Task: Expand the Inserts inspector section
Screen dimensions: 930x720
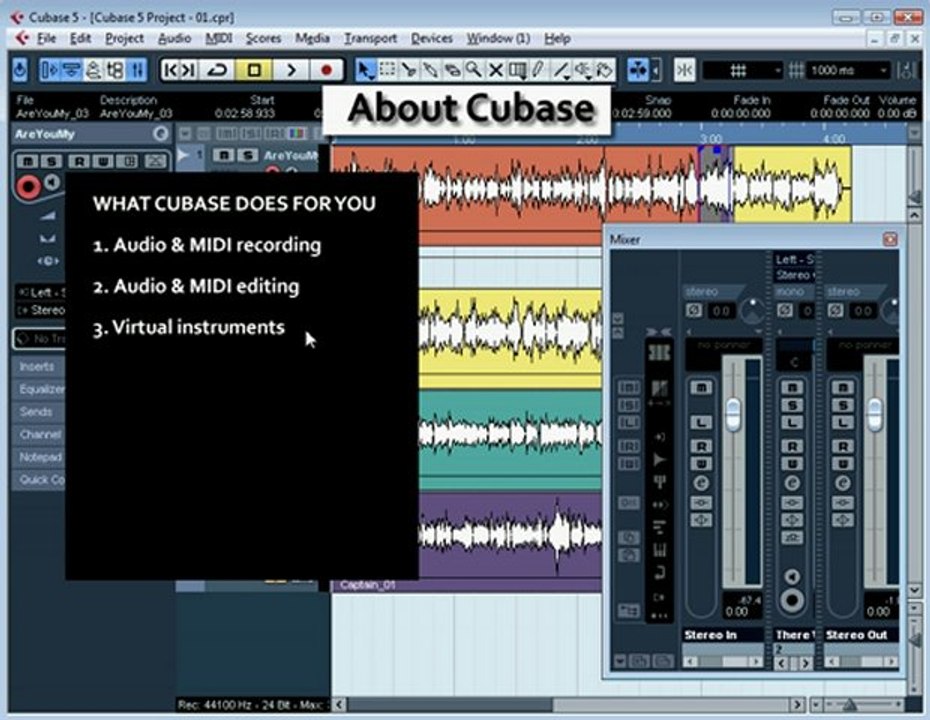Action: tap(38, 367)
